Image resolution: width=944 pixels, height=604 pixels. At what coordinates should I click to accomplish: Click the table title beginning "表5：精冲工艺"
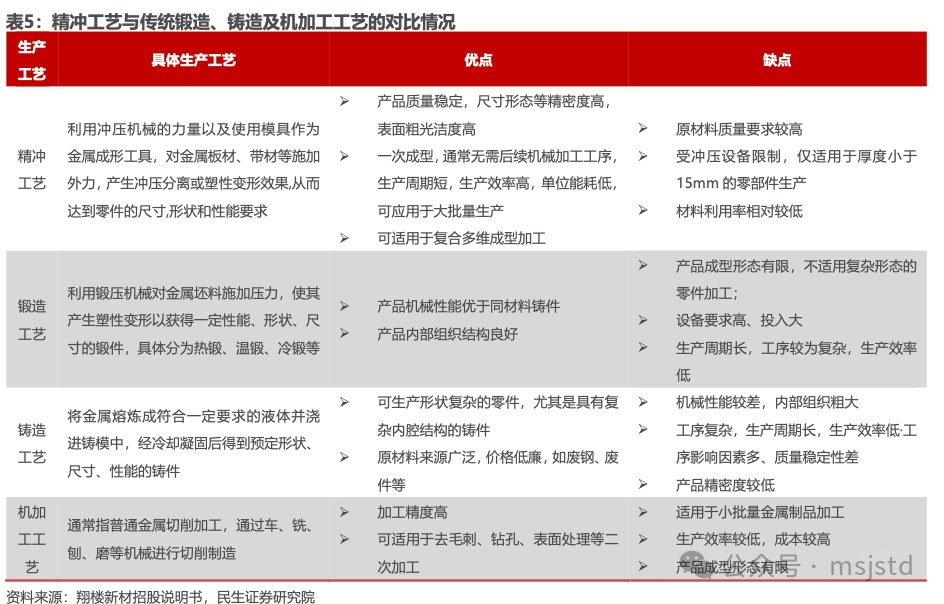coord(231,22)
